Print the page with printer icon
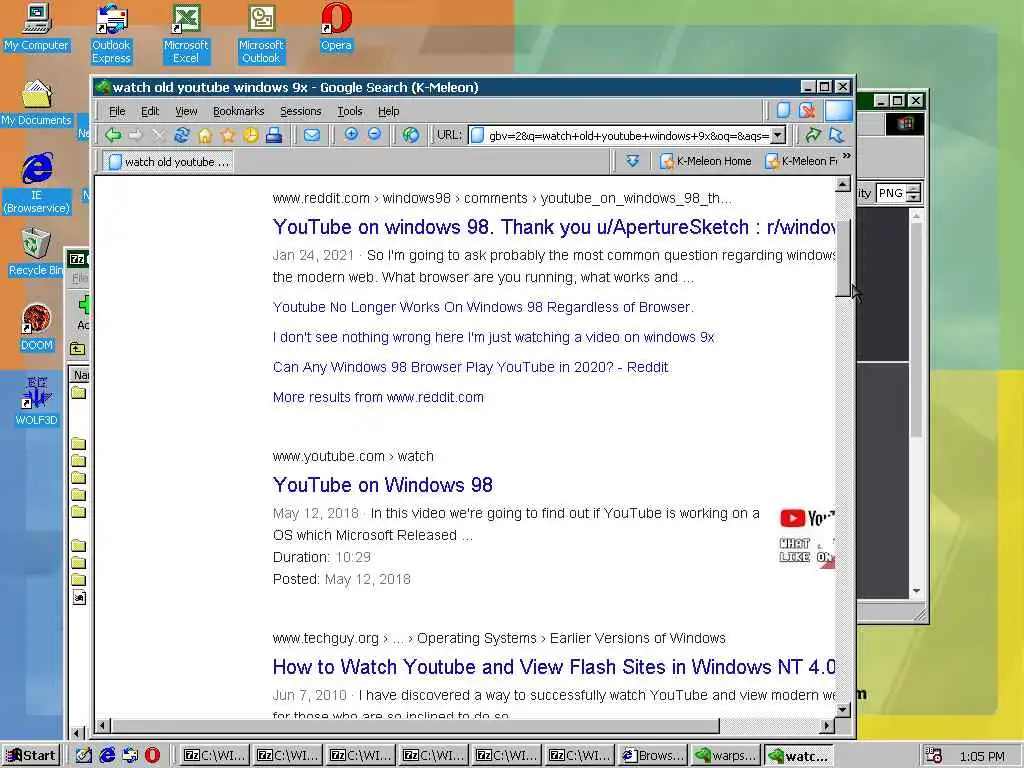1024x768 pixels. pos(274,135)
